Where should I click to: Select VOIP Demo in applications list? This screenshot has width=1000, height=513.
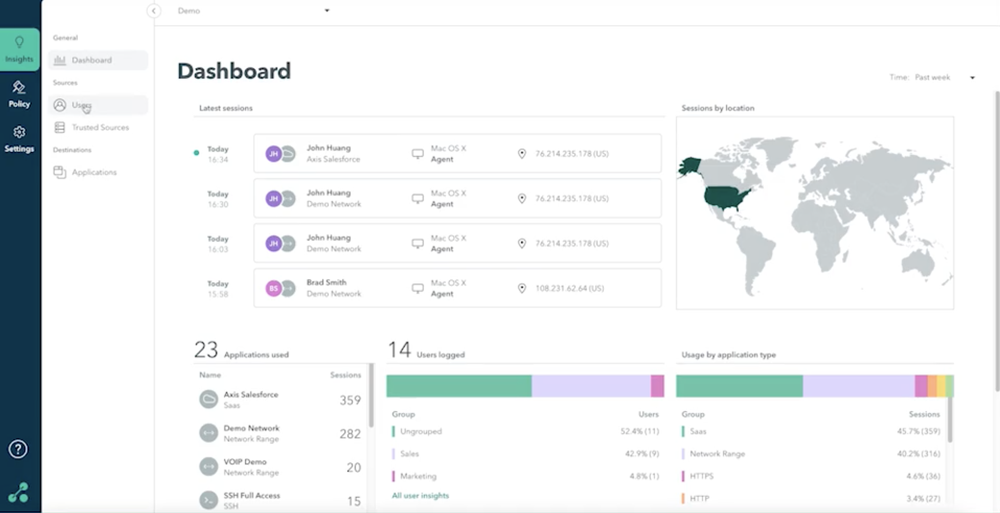click(x=281, y=467)
